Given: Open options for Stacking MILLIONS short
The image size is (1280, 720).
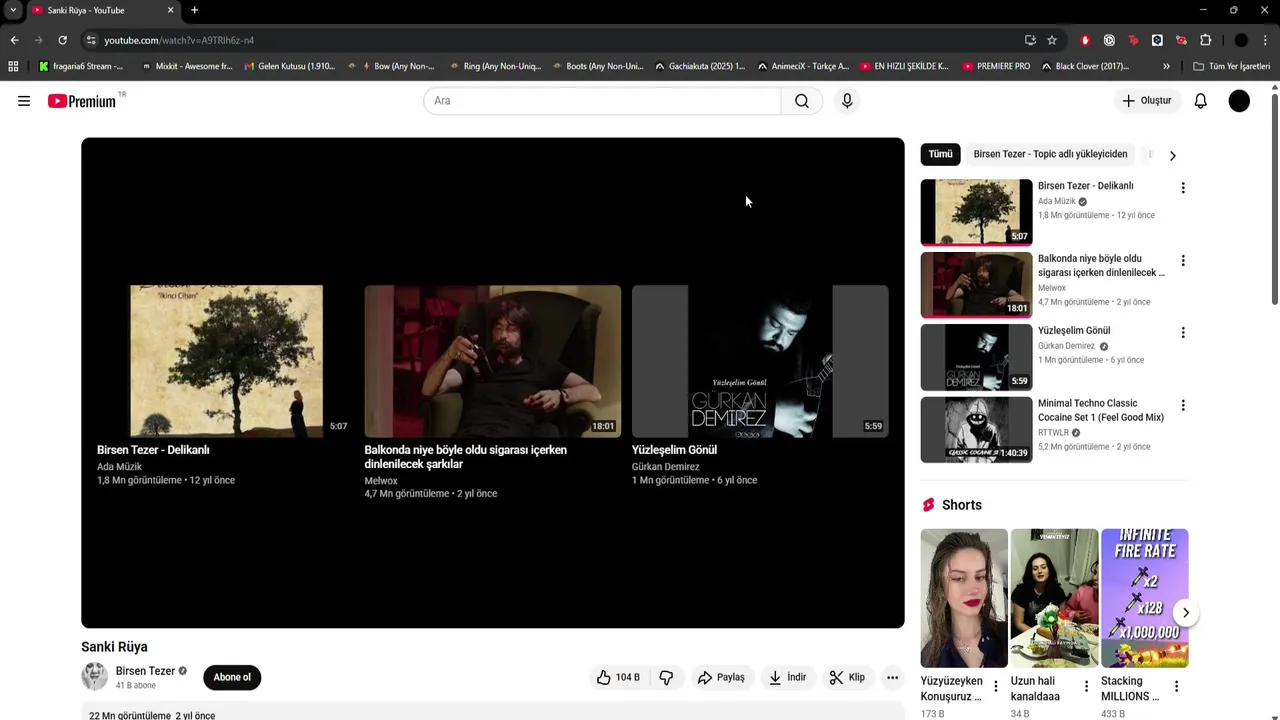Looking at the screenshot, I should tap(1176, 687).
